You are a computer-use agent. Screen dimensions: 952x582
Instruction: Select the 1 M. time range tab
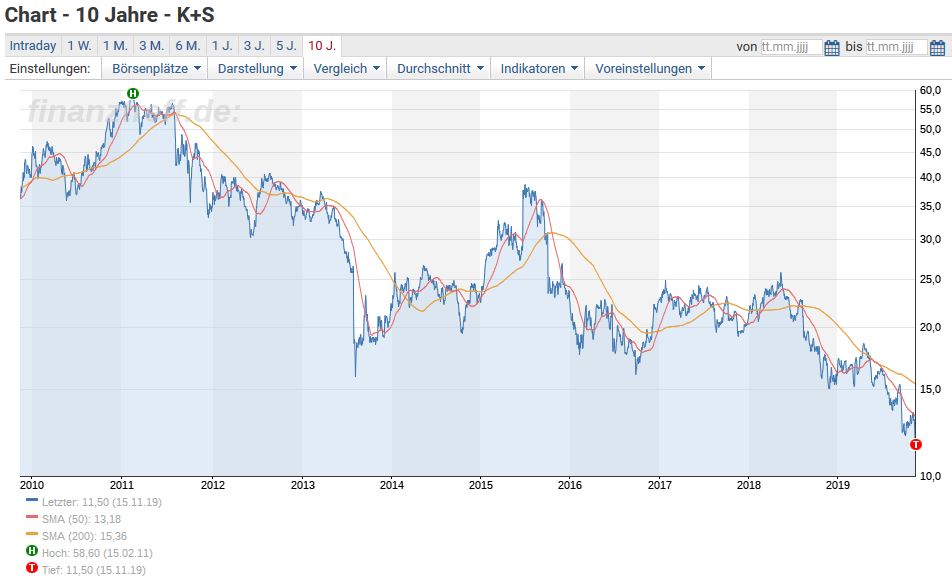[x=115, y=46]
